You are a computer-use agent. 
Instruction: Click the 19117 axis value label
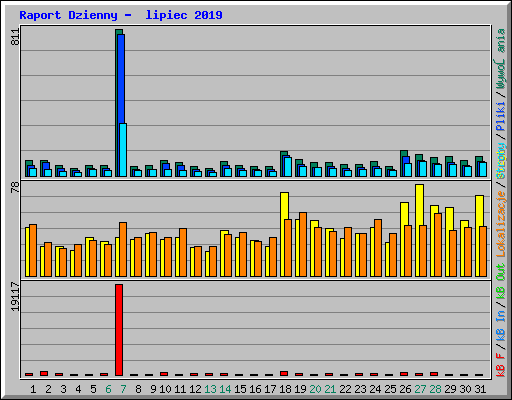(x=15, y=297)
